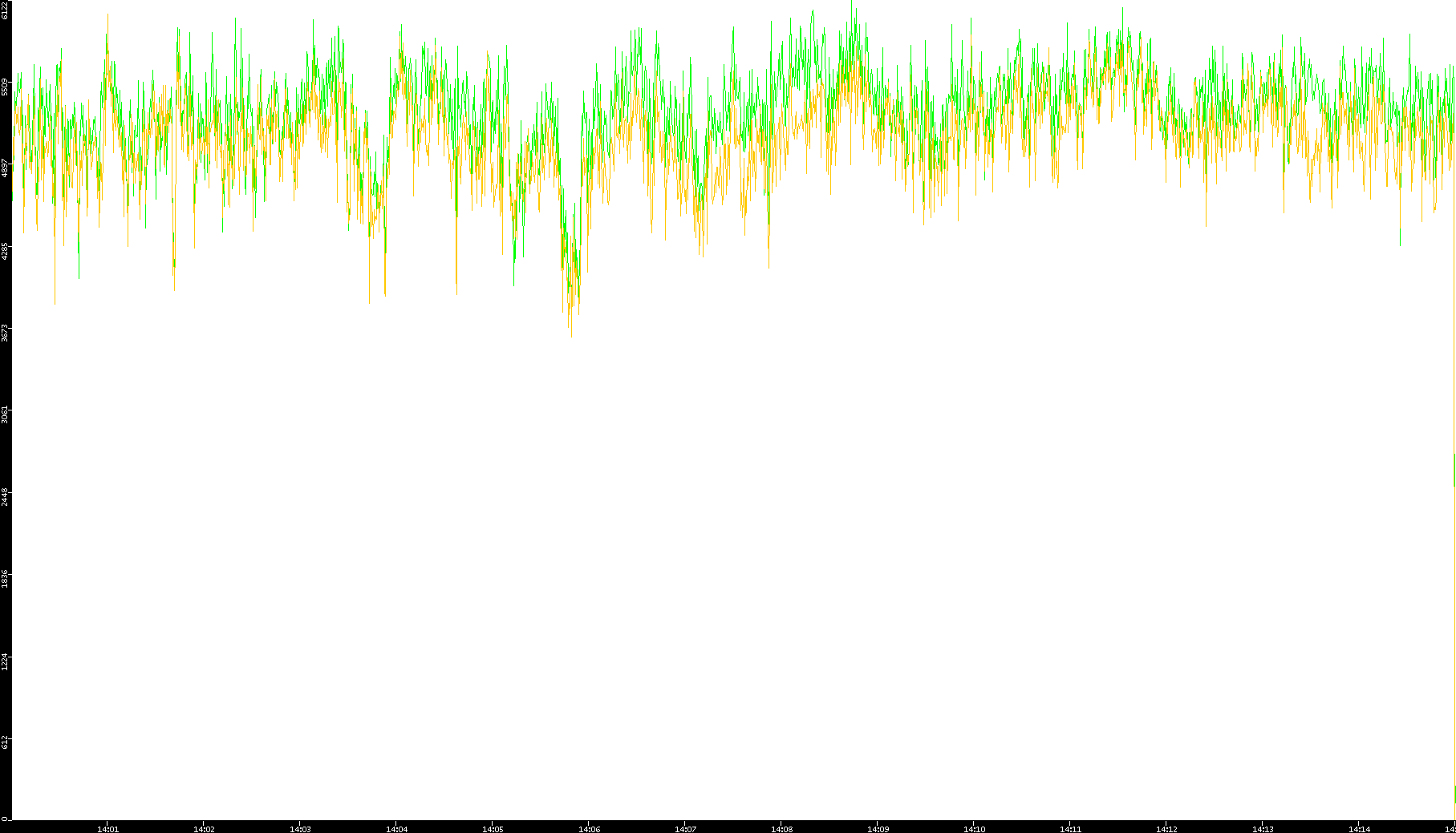Select the 3061 y-axis label

[6, 415]
